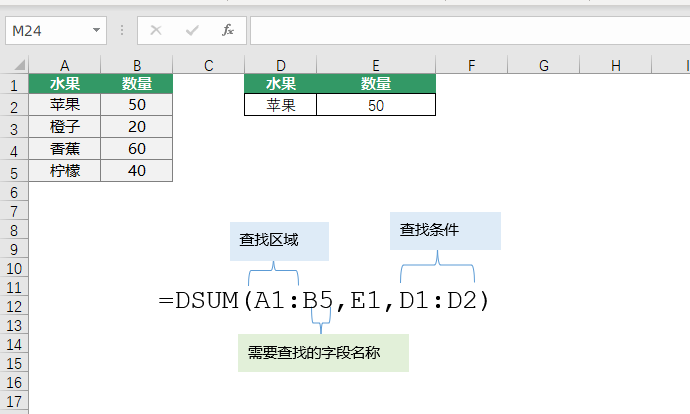Click cell A4 containing 香蕉
This screenshot has width=690, height=414.
[x=65, y=149]
